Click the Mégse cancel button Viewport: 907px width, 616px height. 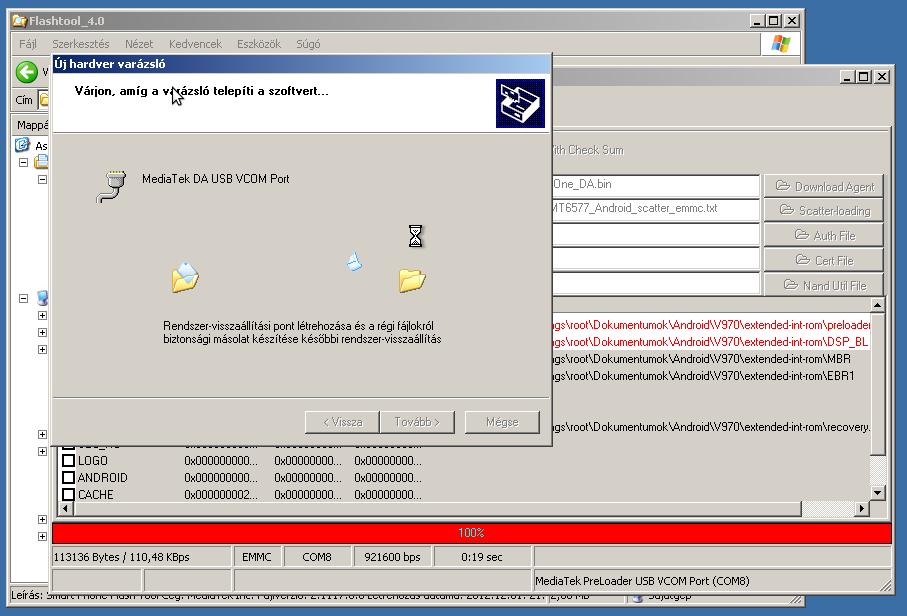[x=502, y=422]
